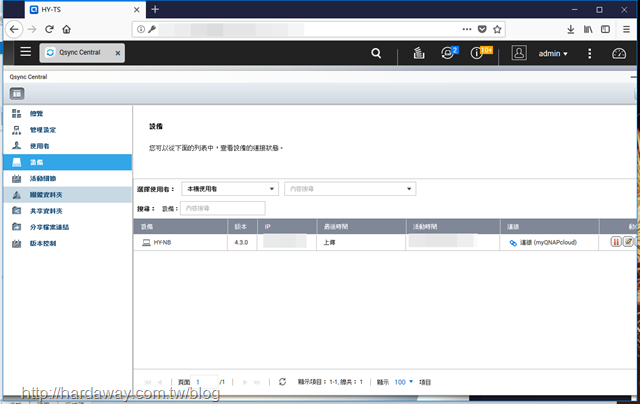
Task: Click the site information icon in address bar
Action: coord(140,29)
